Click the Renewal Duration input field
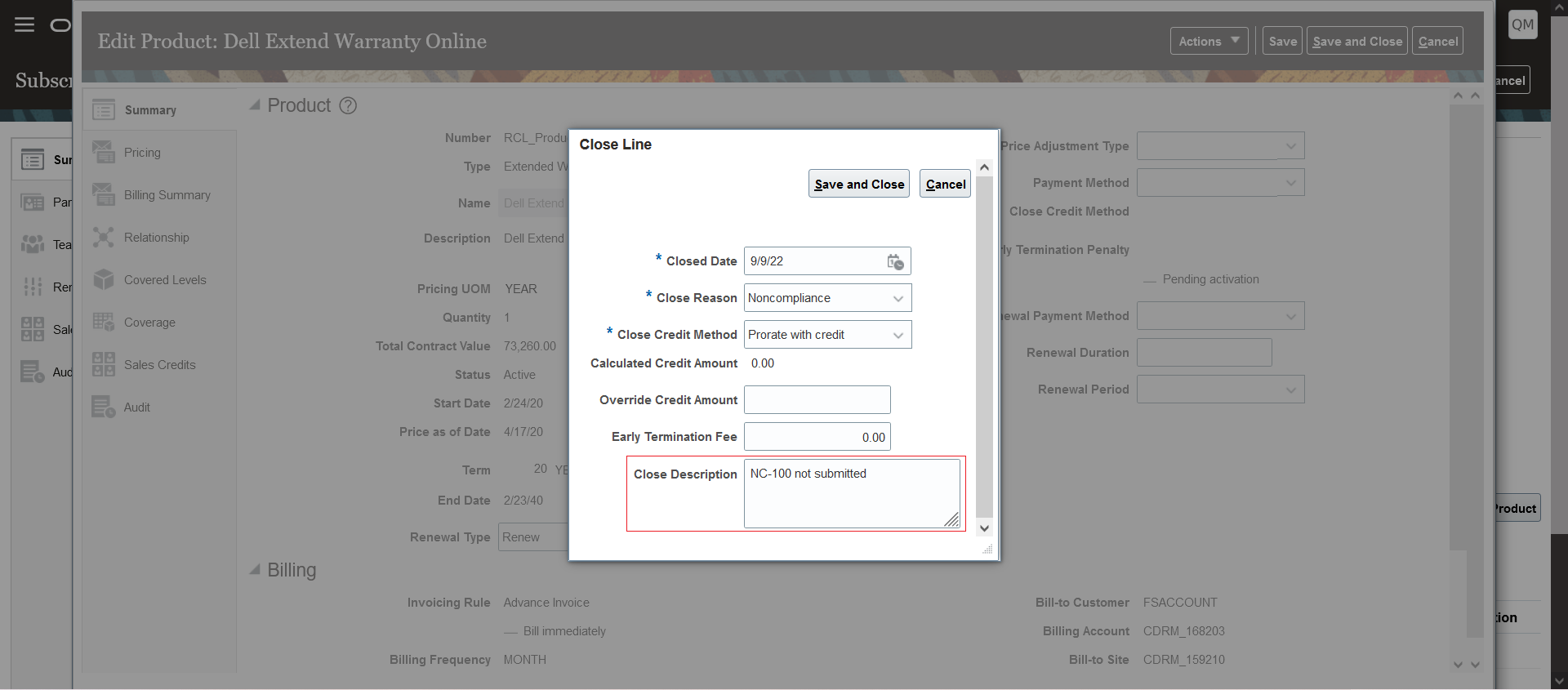This screenshot has width=1568, height=690. pos(1205,353)
